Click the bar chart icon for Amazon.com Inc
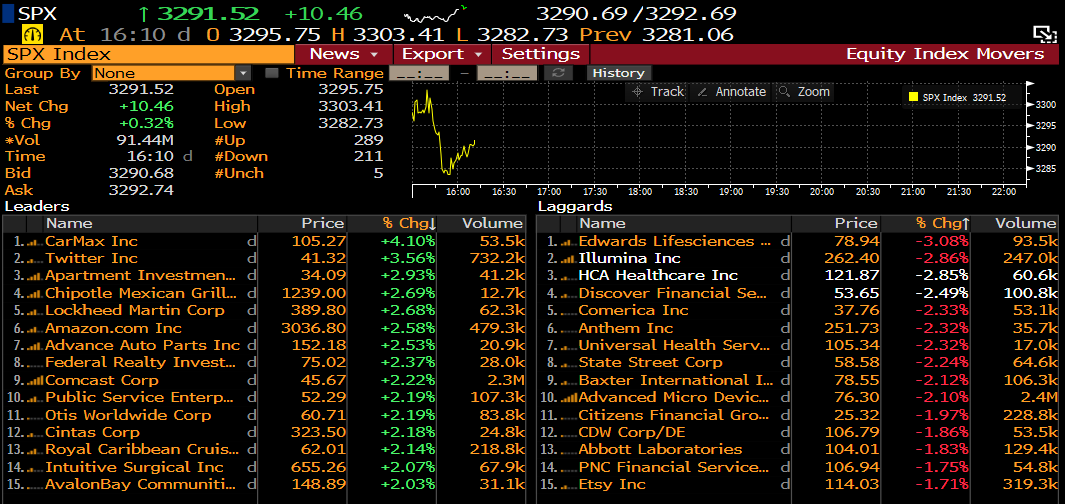Viewport: 1065px width, 504px height. [x=36, y=328]
